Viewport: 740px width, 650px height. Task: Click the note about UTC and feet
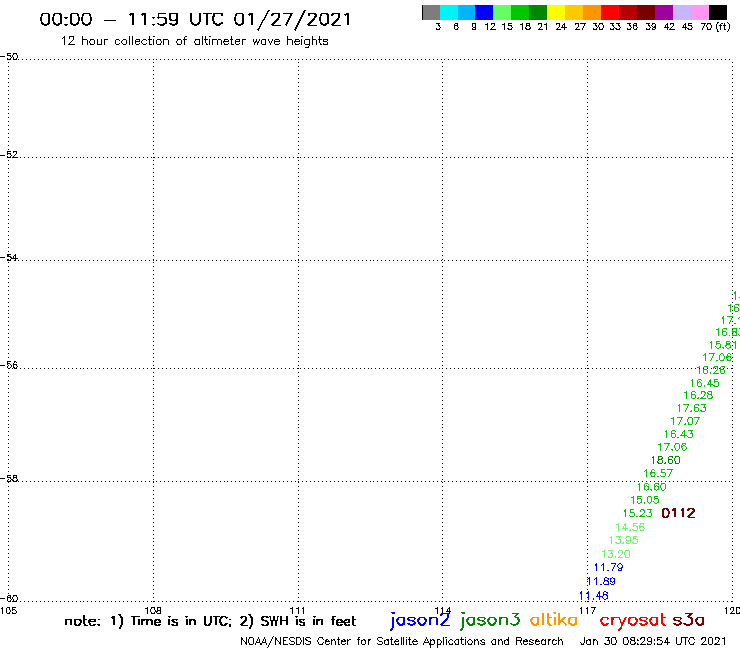[x=210, y=621]
